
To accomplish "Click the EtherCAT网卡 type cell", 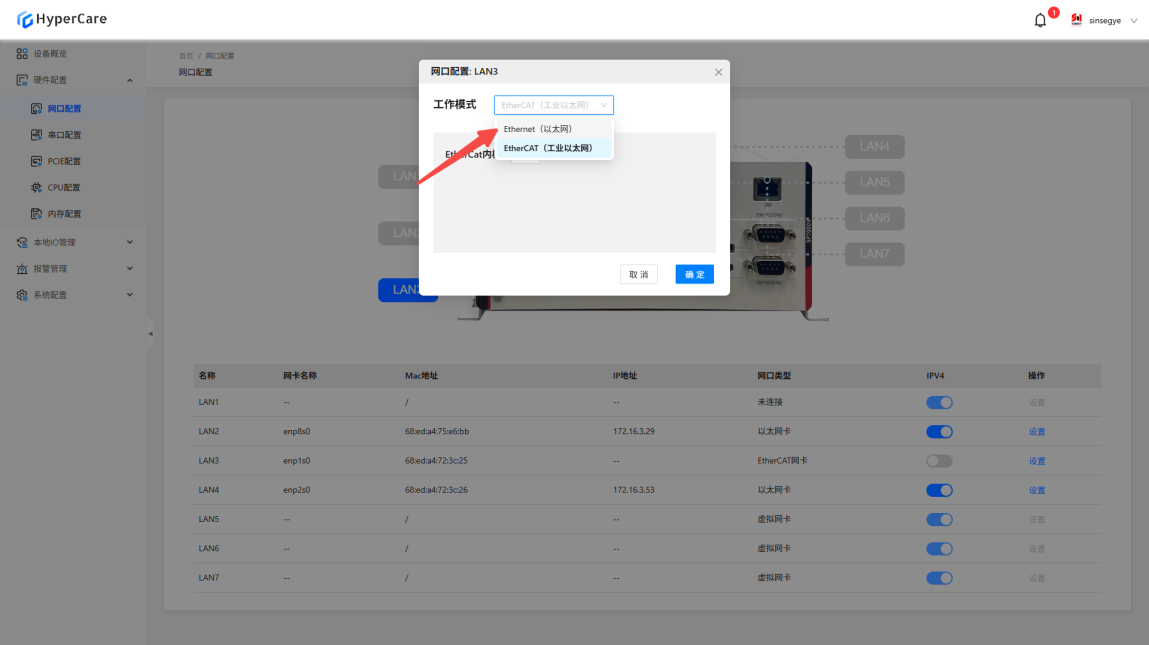I will 782,461.
